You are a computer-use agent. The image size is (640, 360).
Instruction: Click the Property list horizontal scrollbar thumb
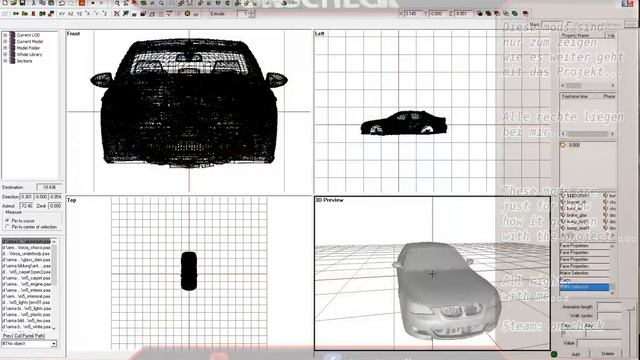(573, 85)
